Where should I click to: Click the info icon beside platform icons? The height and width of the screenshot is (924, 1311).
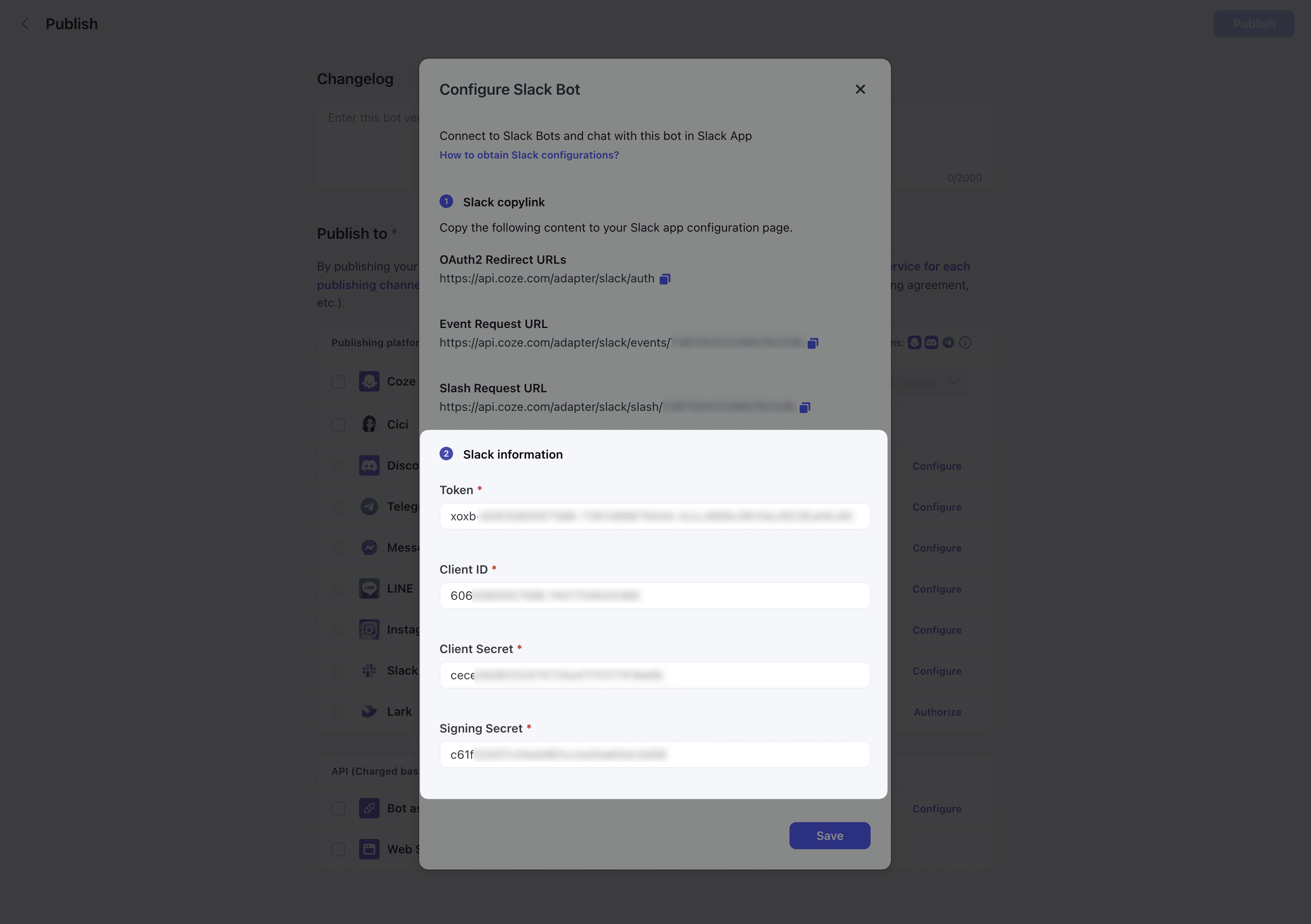pyautogui.click(x=965, y=343)
